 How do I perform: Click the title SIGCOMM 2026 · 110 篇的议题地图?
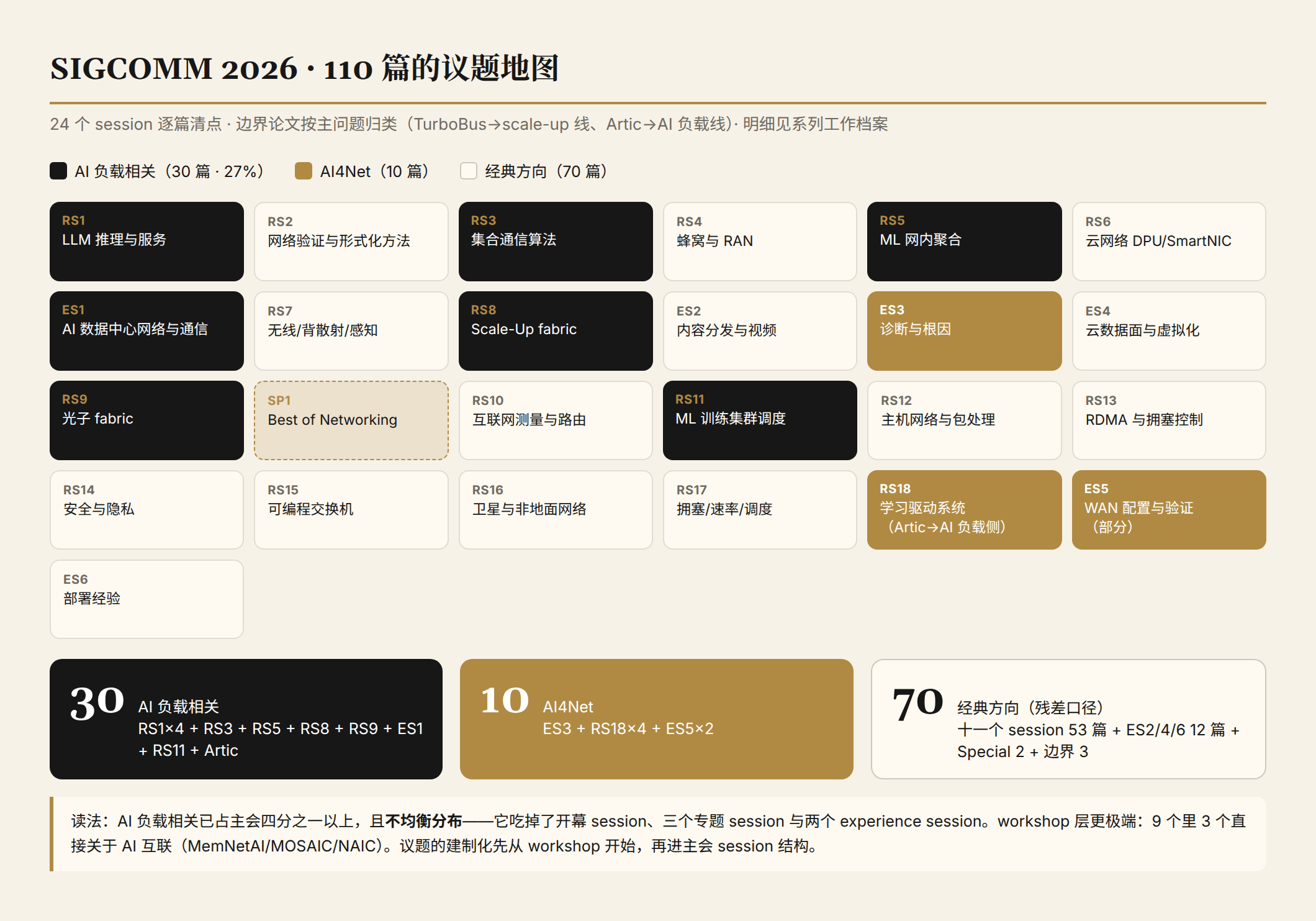pos(305,68)
